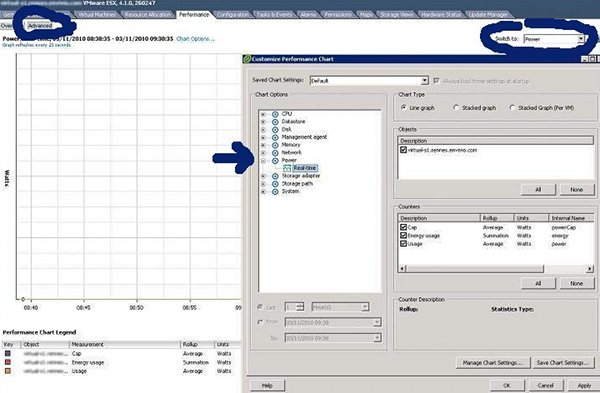Open the Chart Options... link
The height and width of the screenshot is (393, 600).
(195, 39)
